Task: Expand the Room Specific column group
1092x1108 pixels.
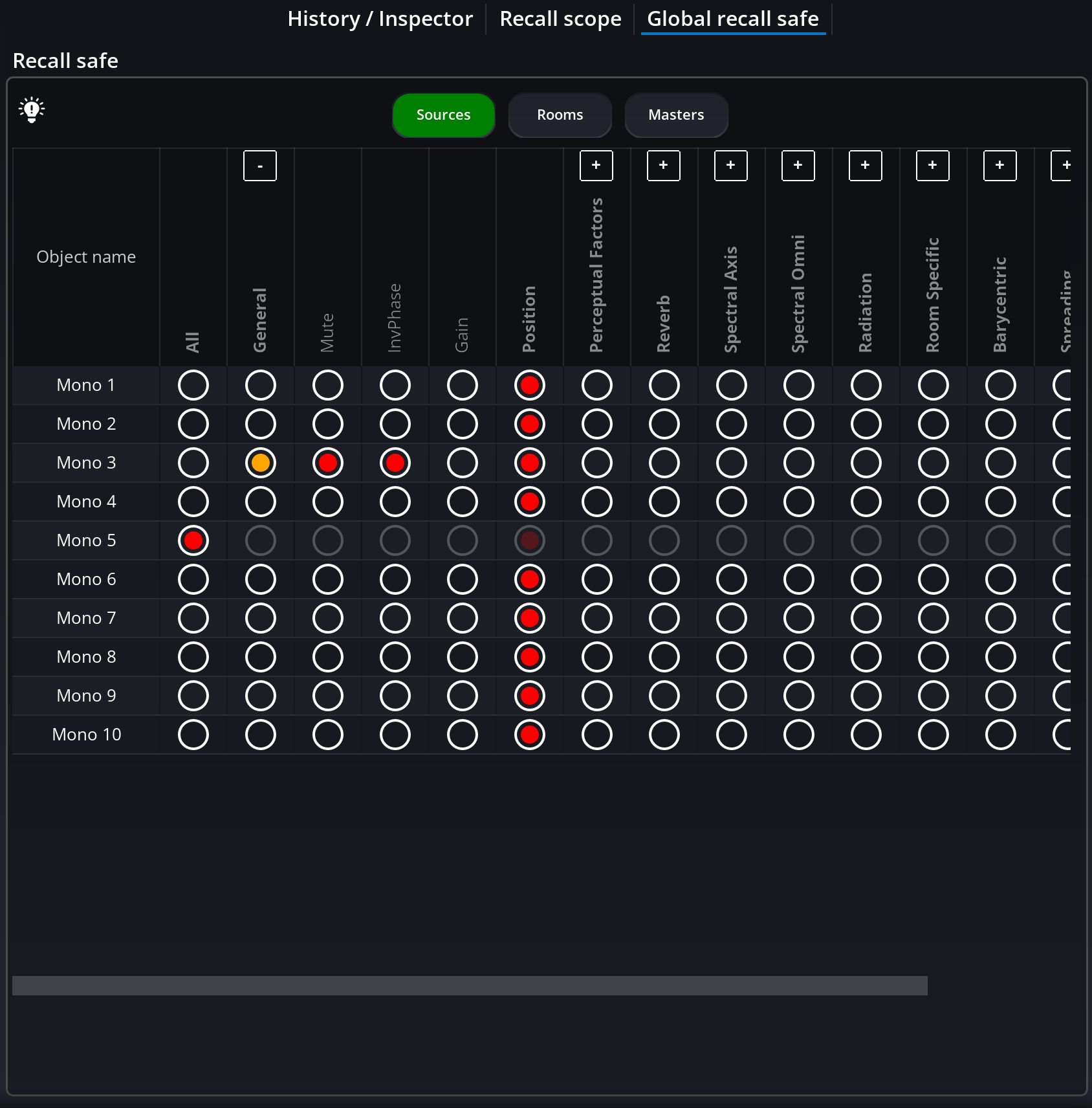Action: point(933,166)
